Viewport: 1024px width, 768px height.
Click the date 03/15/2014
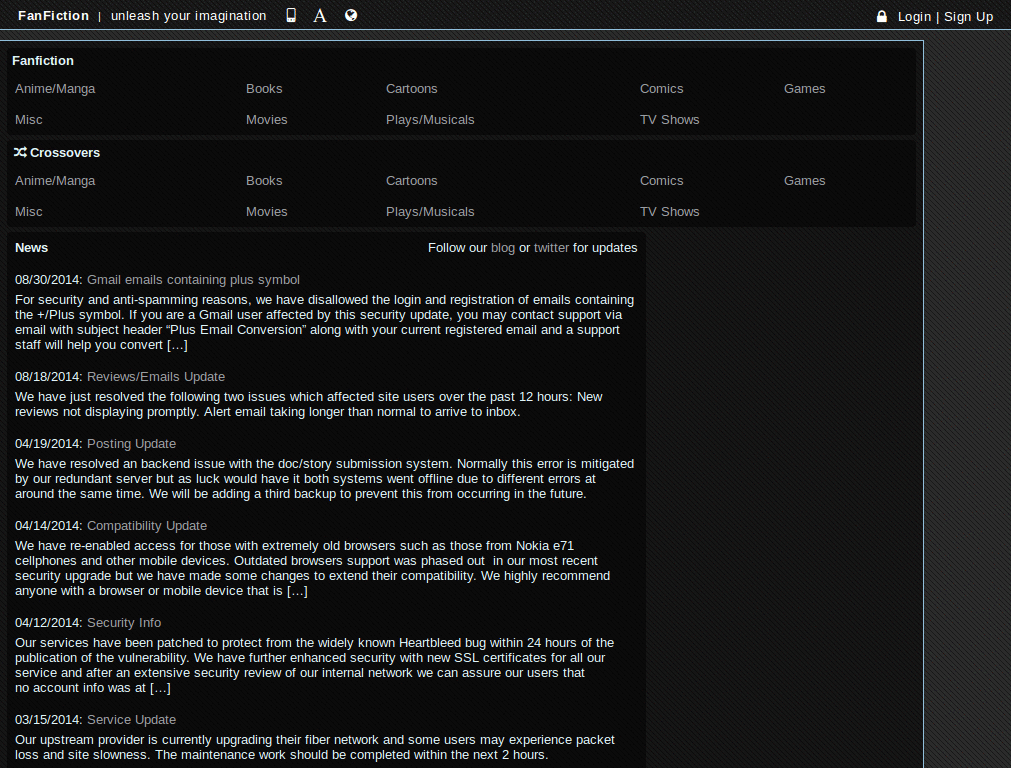49,720
